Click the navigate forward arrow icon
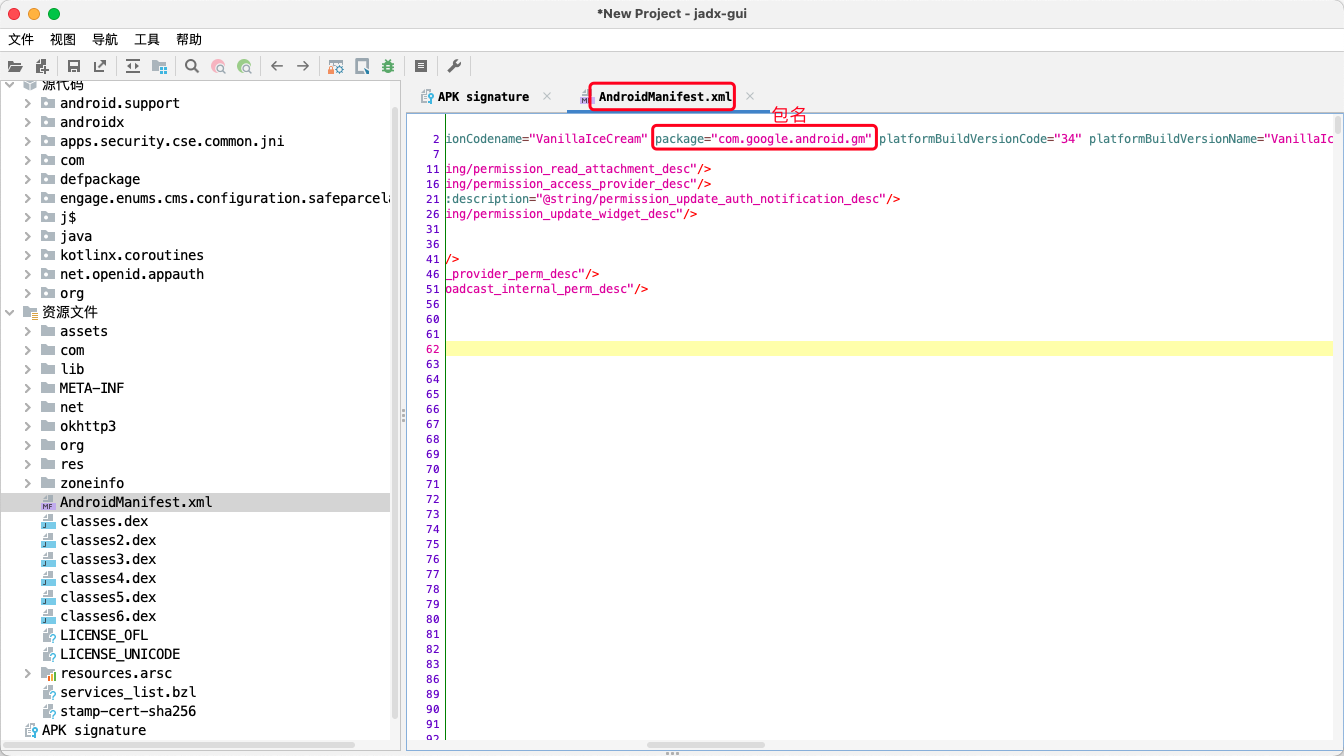 (303, 66)
